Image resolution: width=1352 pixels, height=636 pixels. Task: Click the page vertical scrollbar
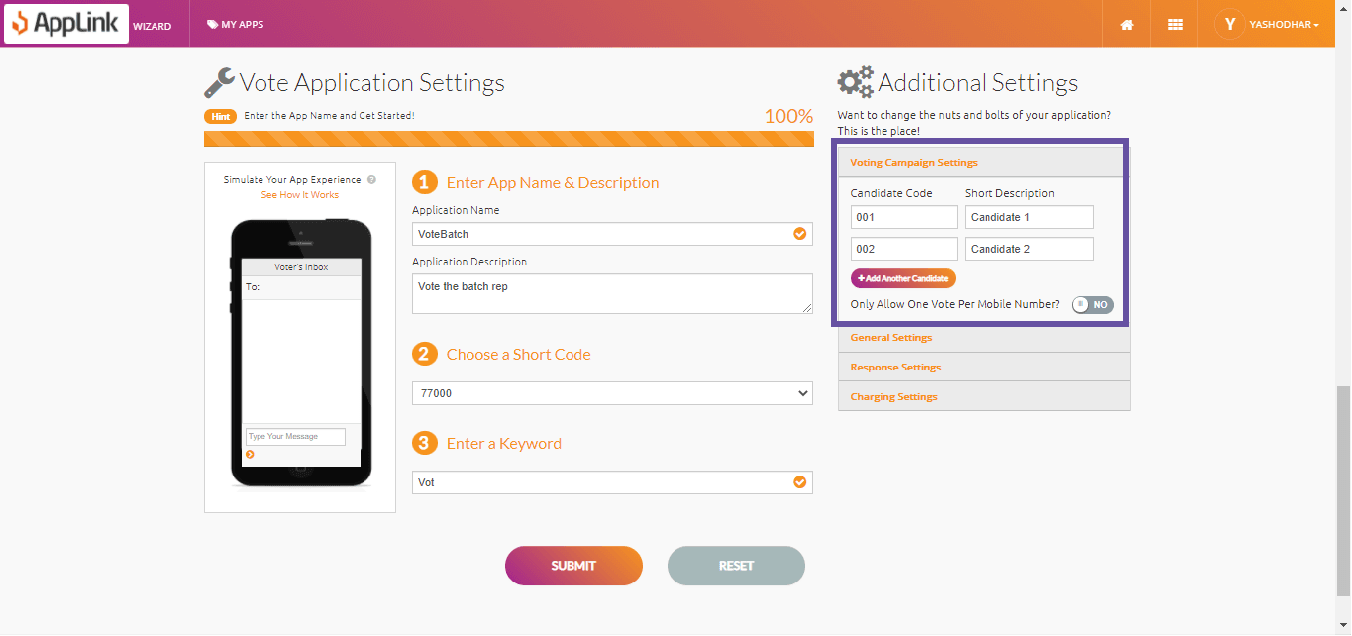(1343, 490)
